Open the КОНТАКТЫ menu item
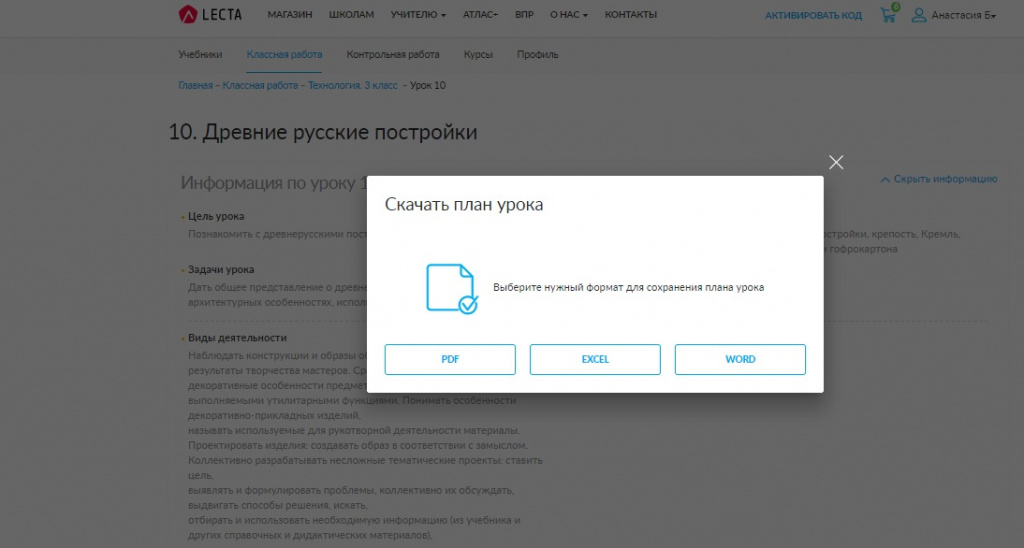 point(631,14)
